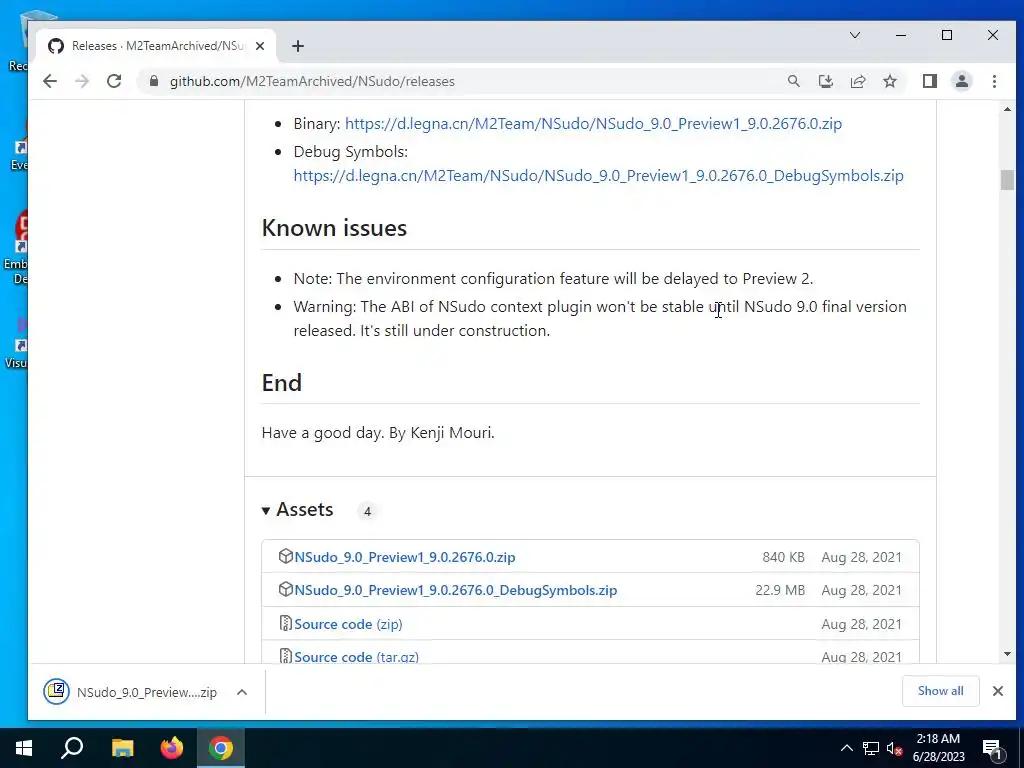Open the zoom magnifier in address bar

[x=793, y=81]
